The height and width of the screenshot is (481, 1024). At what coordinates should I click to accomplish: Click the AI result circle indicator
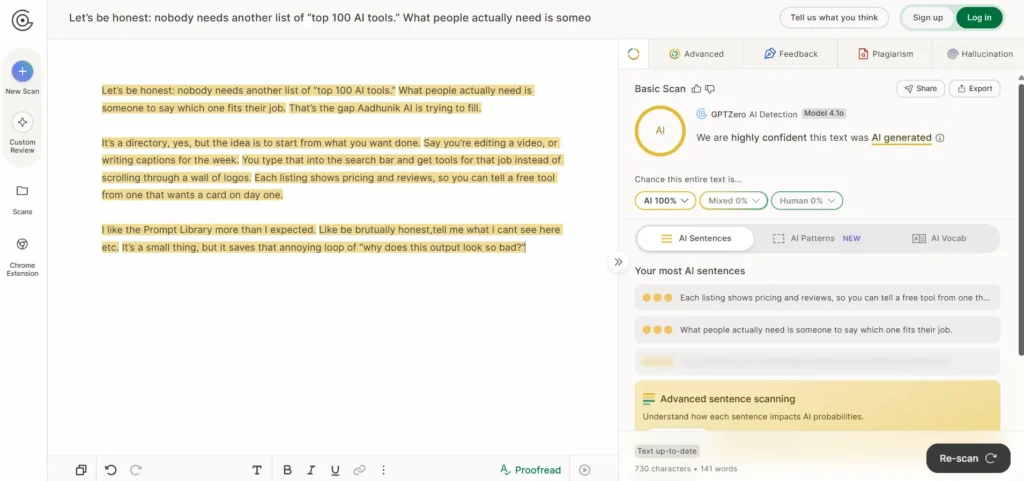coord(660,131)
